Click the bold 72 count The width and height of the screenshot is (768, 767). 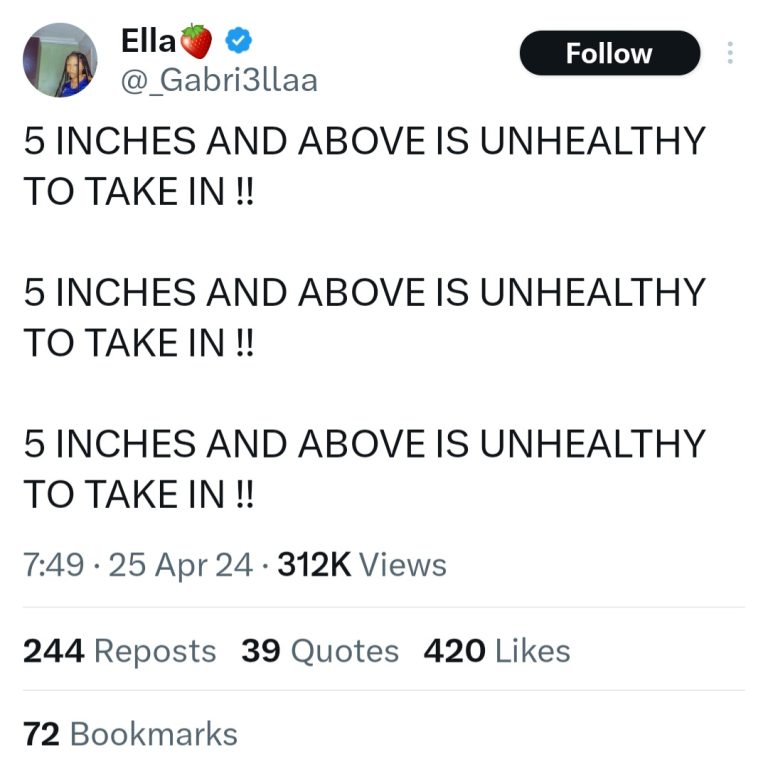pos(42,734)
